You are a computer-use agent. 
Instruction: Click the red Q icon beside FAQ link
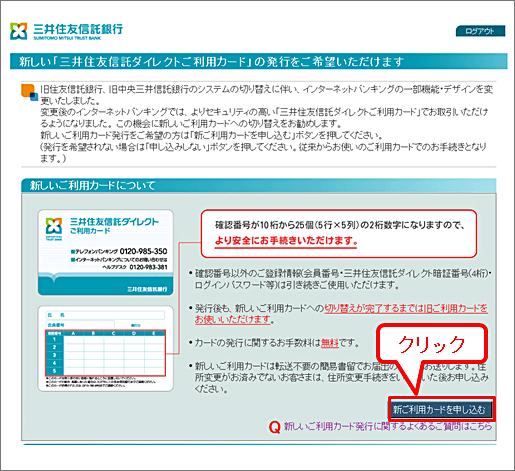(274, 427)
